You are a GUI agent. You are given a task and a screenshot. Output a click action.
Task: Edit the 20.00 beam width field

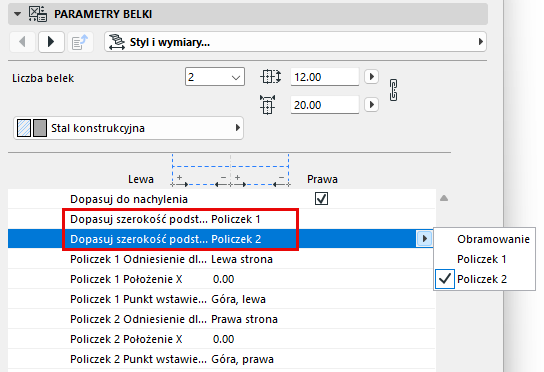[325, 105]
